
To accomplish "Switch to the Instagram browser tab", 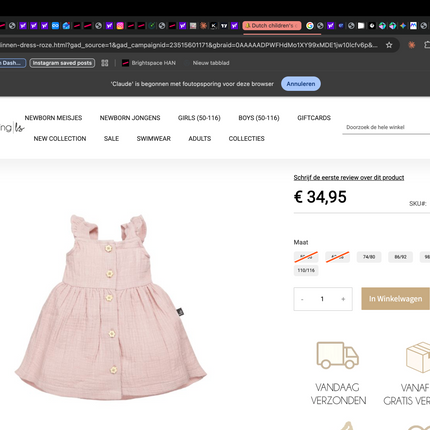I will pyautogui.click(x=120, y=26).
